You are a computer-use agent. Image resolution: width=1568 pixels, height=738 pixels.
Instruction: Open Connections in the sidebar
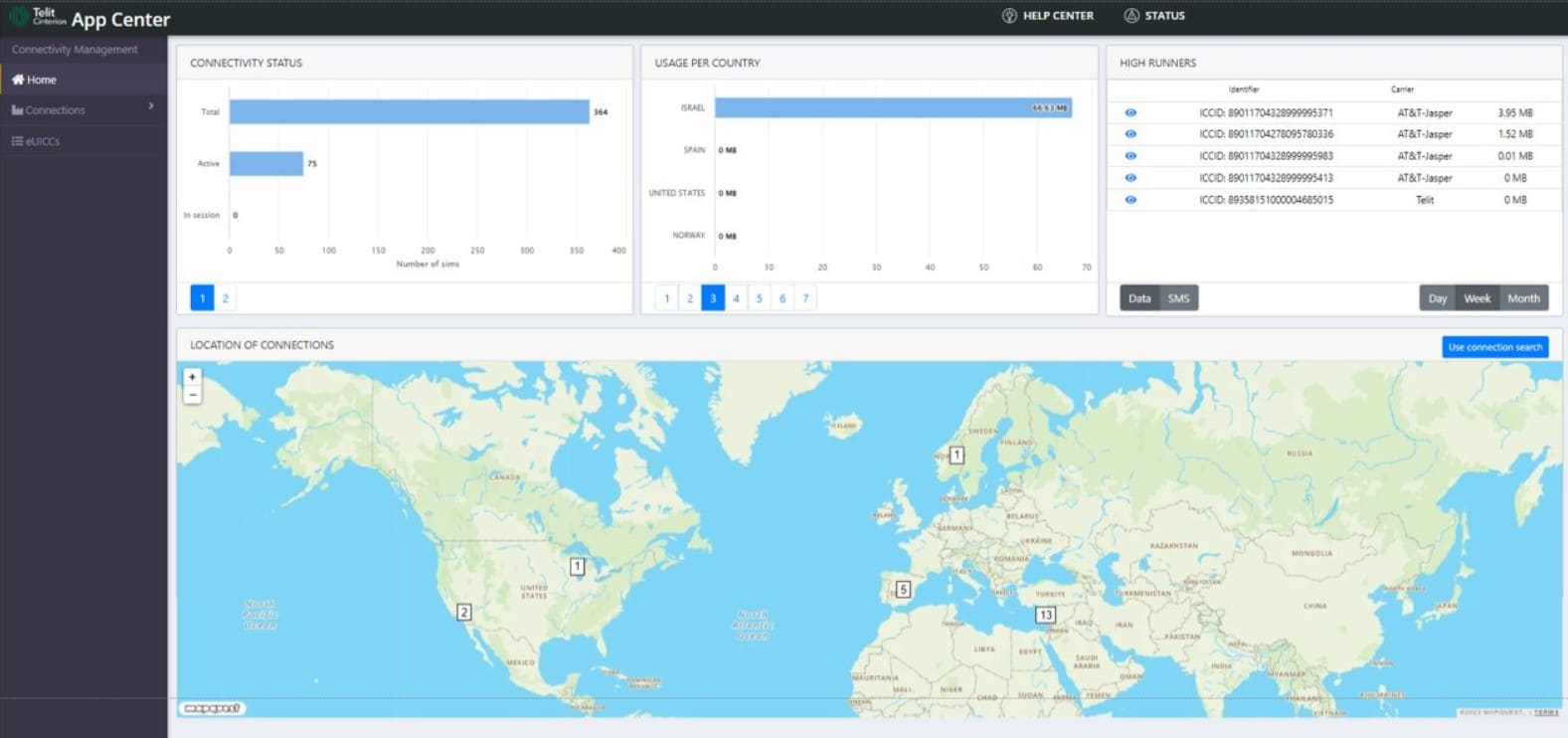[84, 110]
